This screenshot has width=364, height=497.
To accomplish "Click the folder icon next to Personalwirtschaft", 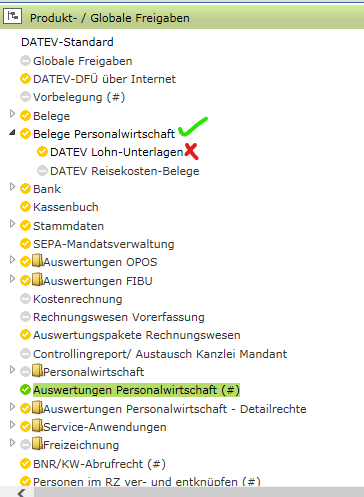I will point(37,370).
